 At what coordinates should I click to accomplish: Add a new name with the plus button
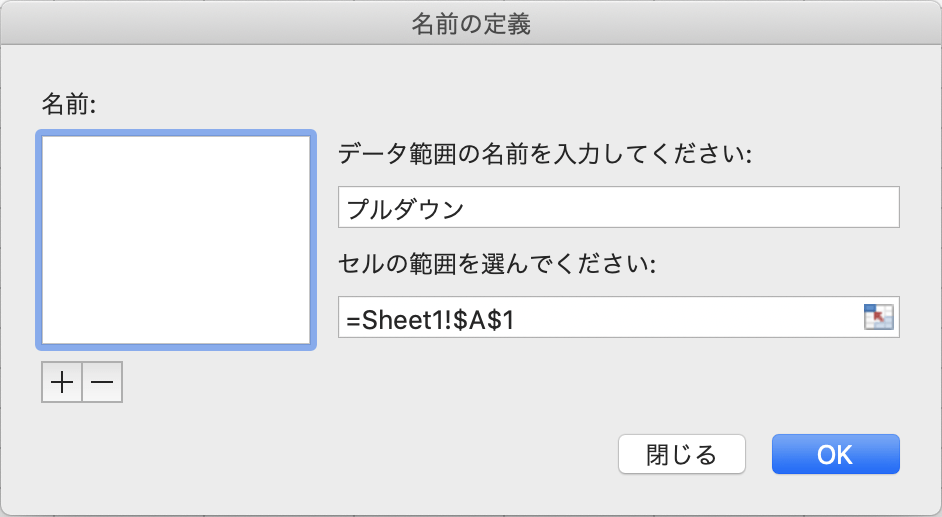coord(62,382)
